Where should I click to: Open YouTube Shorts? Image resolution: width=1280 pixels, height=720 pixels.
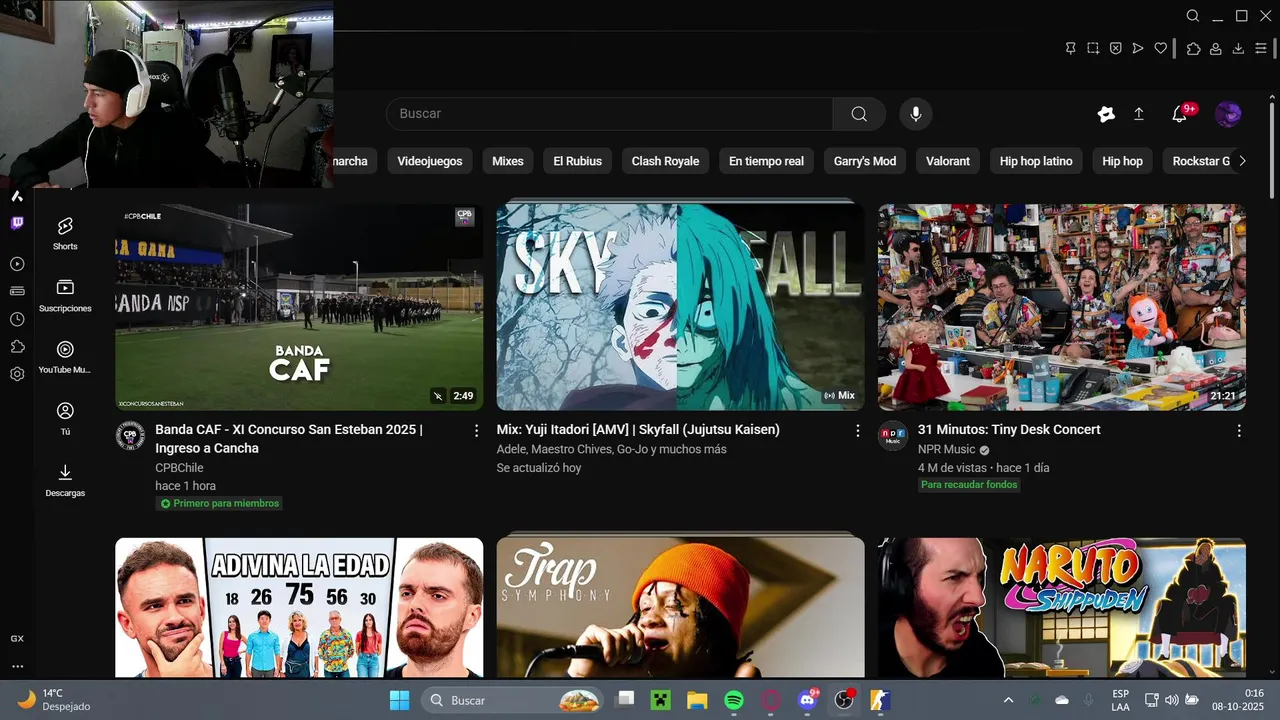click(65, 233)
